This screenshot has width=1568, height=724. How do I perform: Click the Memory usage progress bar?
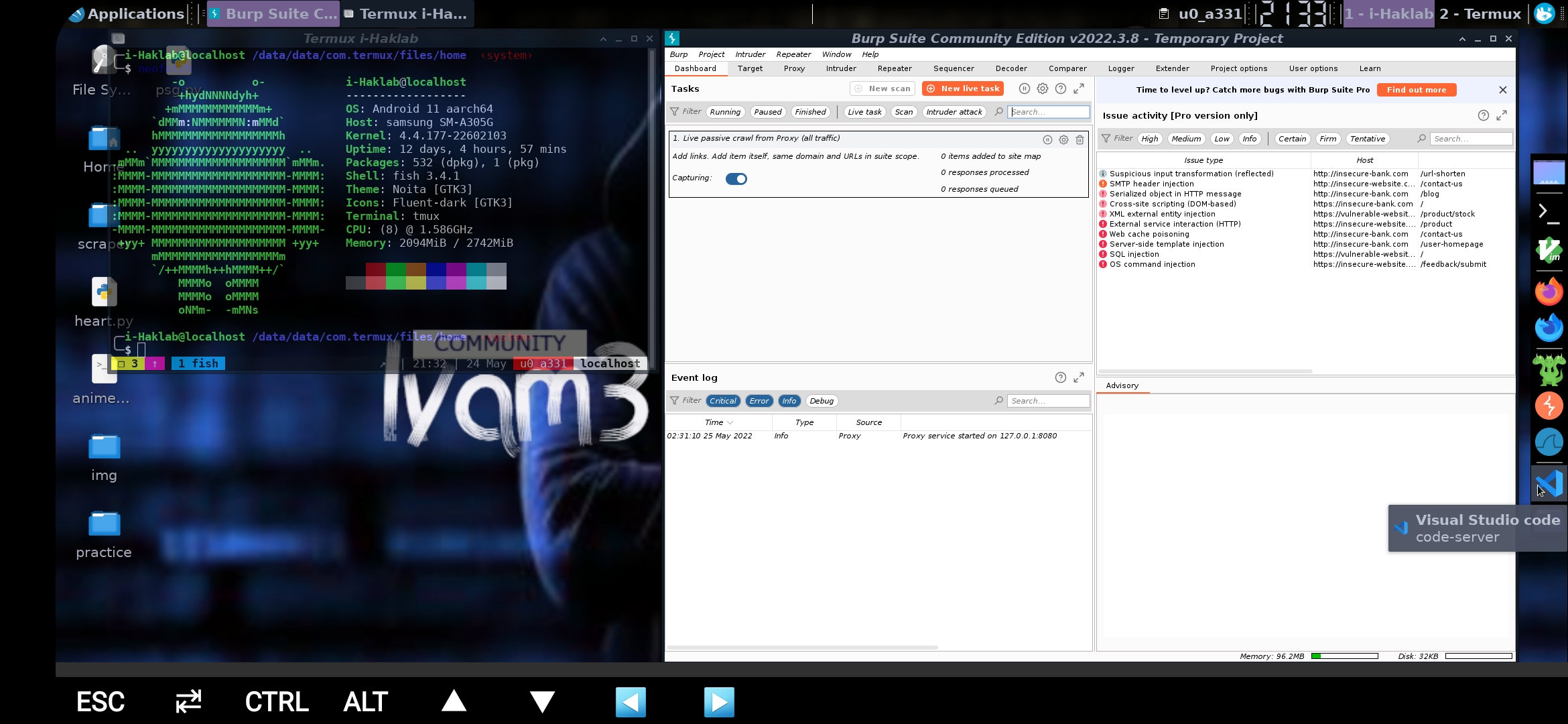click(1344, 656)
